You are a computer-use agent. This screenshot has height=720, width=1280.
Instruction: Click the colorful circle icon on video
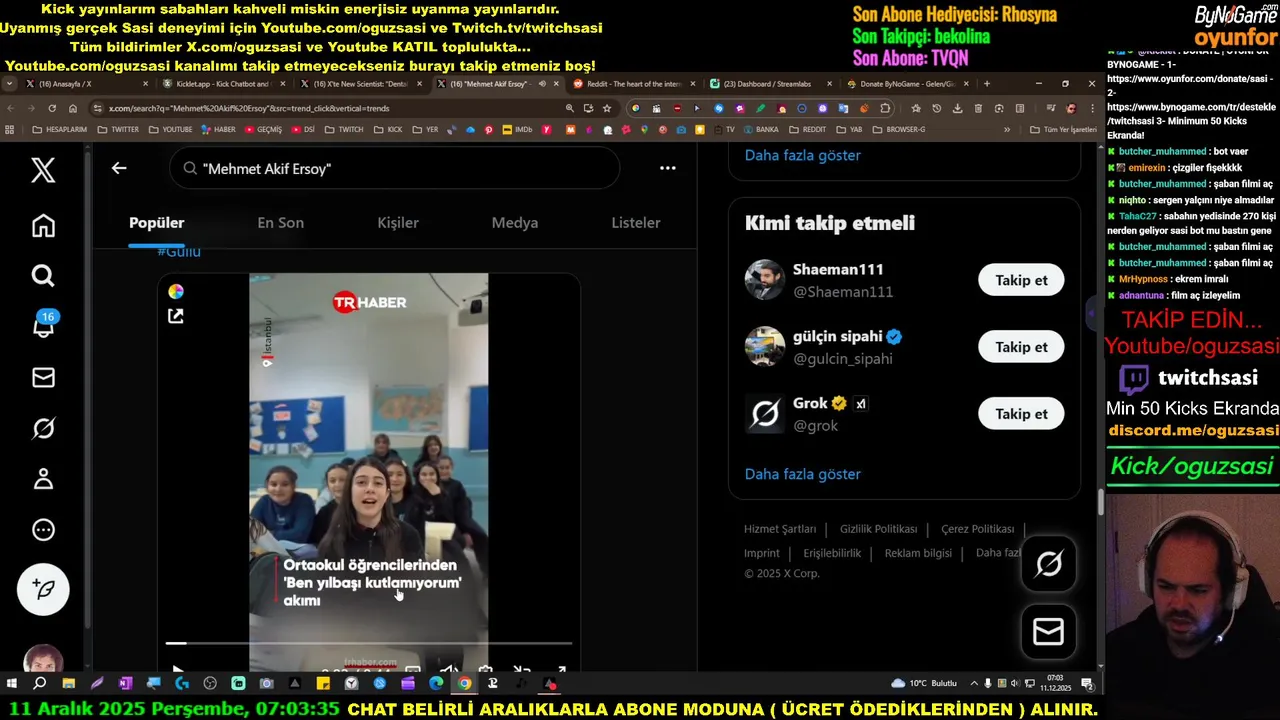176,291
